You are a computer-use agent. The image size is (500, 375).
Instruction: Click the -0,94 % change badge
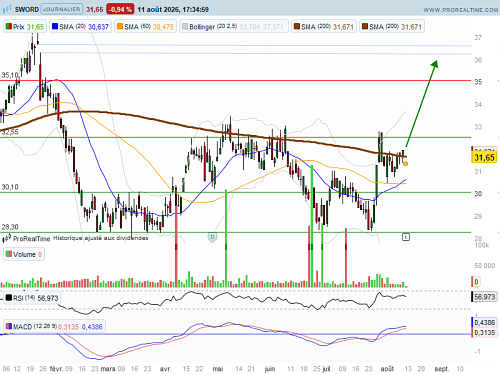[x=120, y=9]
